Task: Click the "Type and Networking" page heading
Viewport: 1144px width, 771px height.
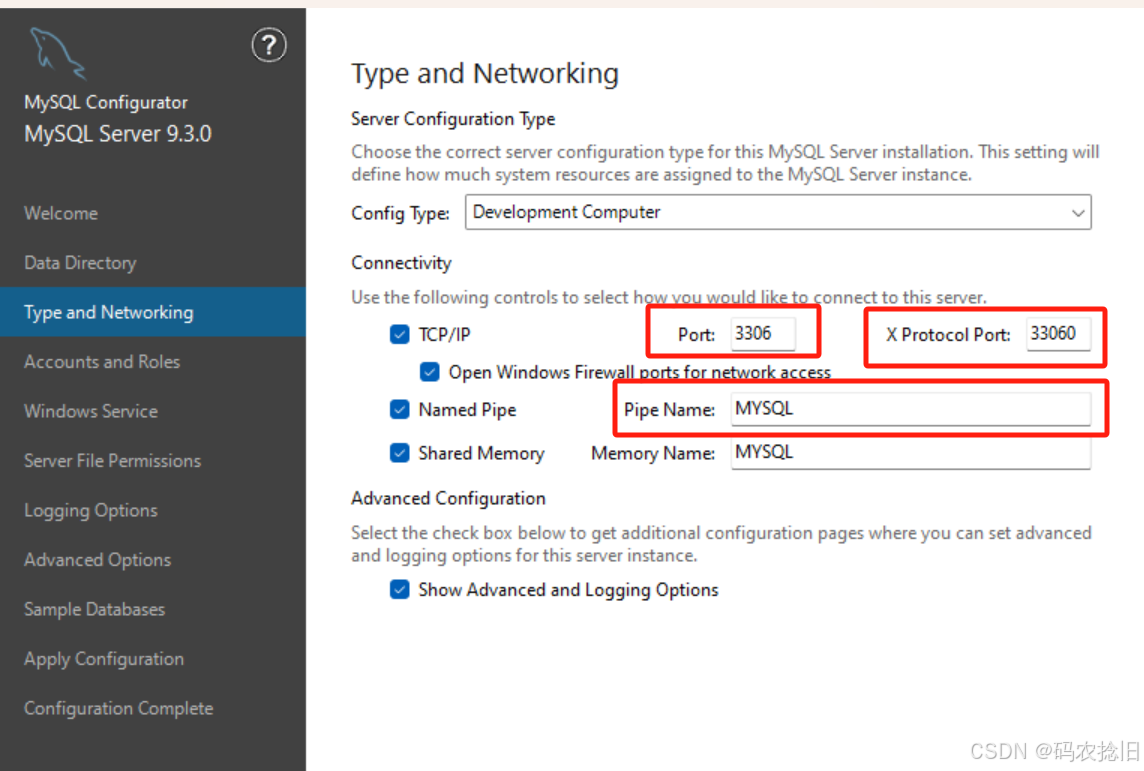Action: point(485,74)
